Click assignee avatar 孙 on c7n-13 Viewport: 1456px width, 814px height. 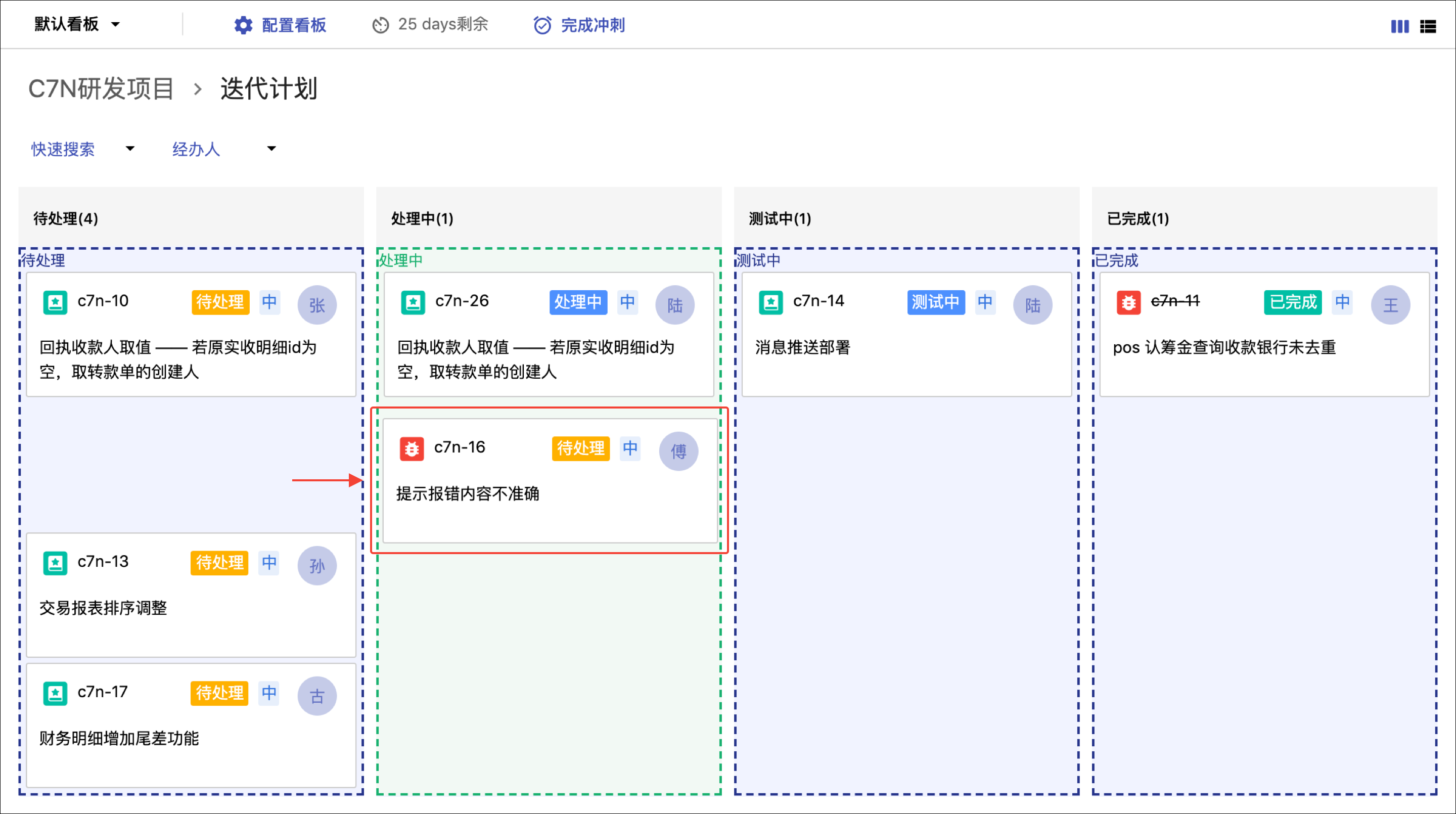pyautogui.click(x=317, y=565)
